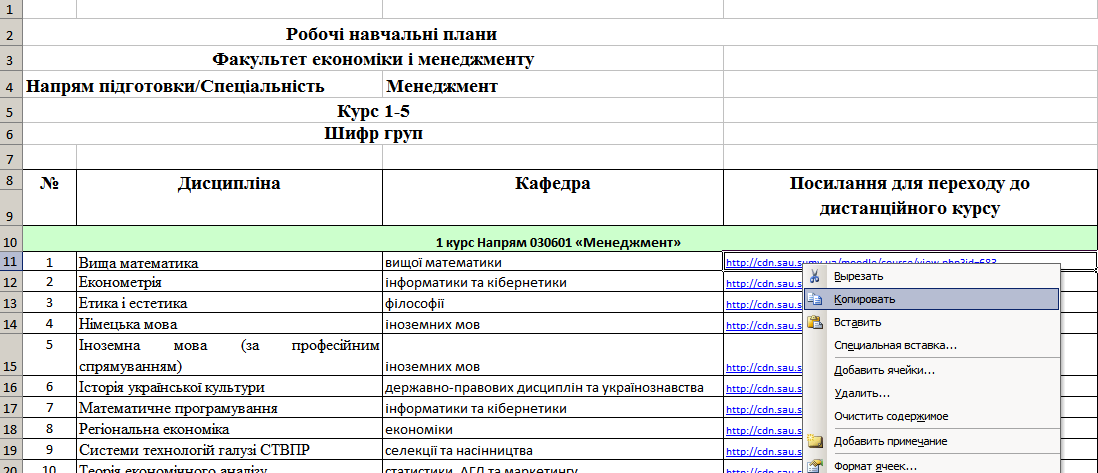Open the link in Історія української культури row
The image size is (1098, 473).
coord(764,389)
